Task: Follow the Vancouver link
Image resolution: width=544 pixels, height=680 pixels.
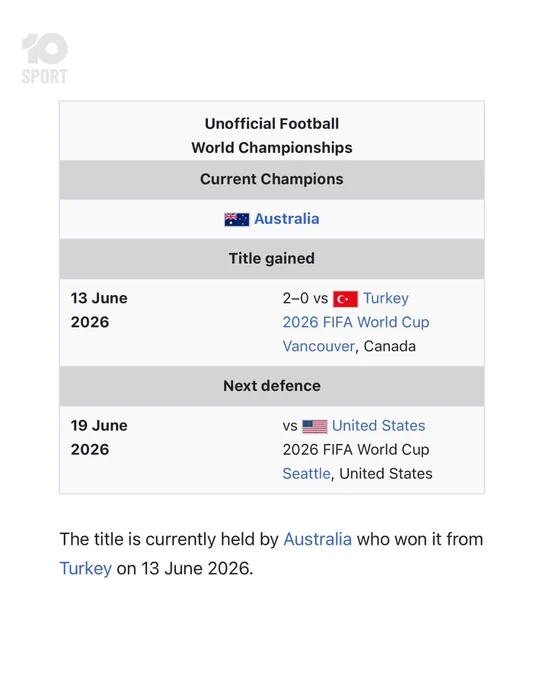Action: (319, 346)
